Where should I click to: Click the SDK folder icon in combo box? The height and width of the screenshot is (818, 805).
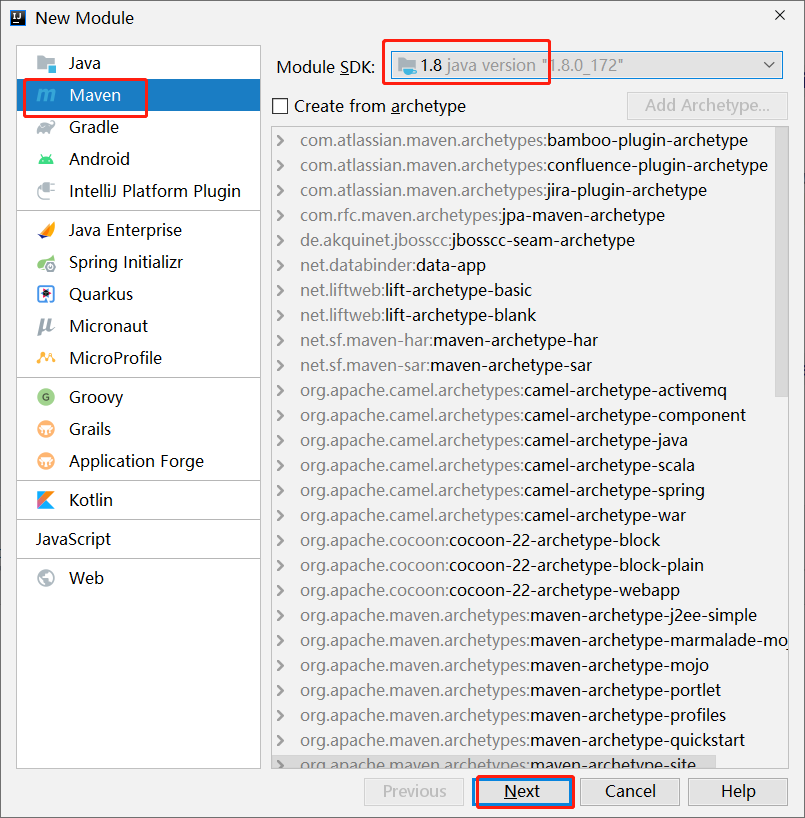click(407, 66)
